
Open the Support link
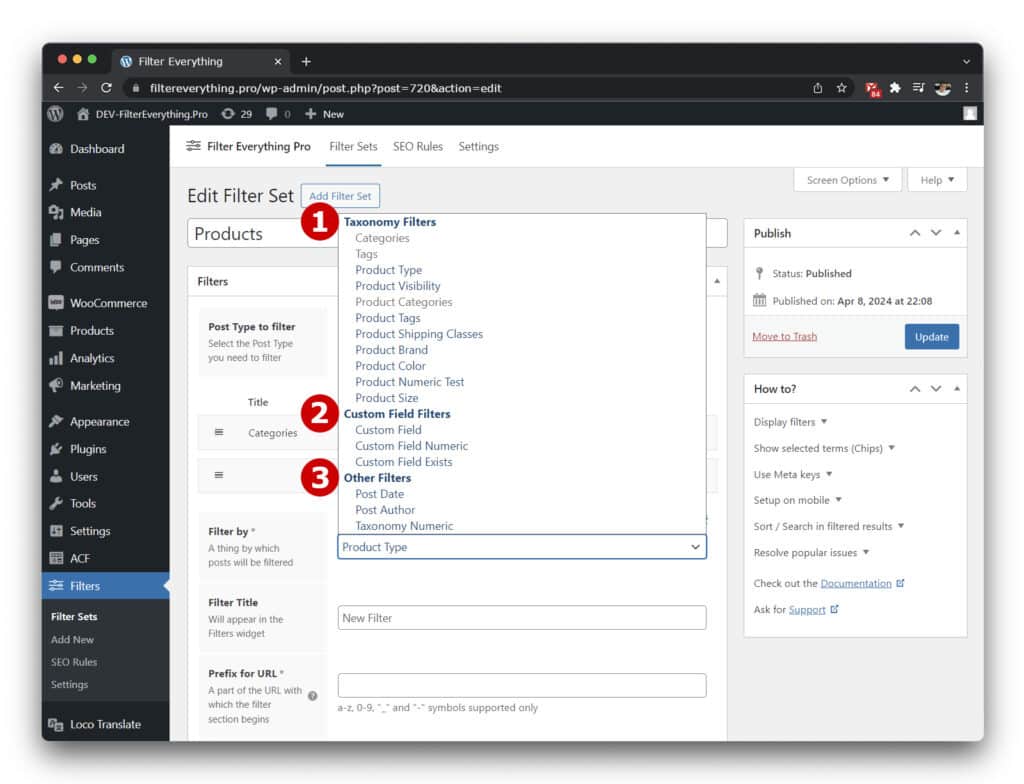tap(807, 610)
